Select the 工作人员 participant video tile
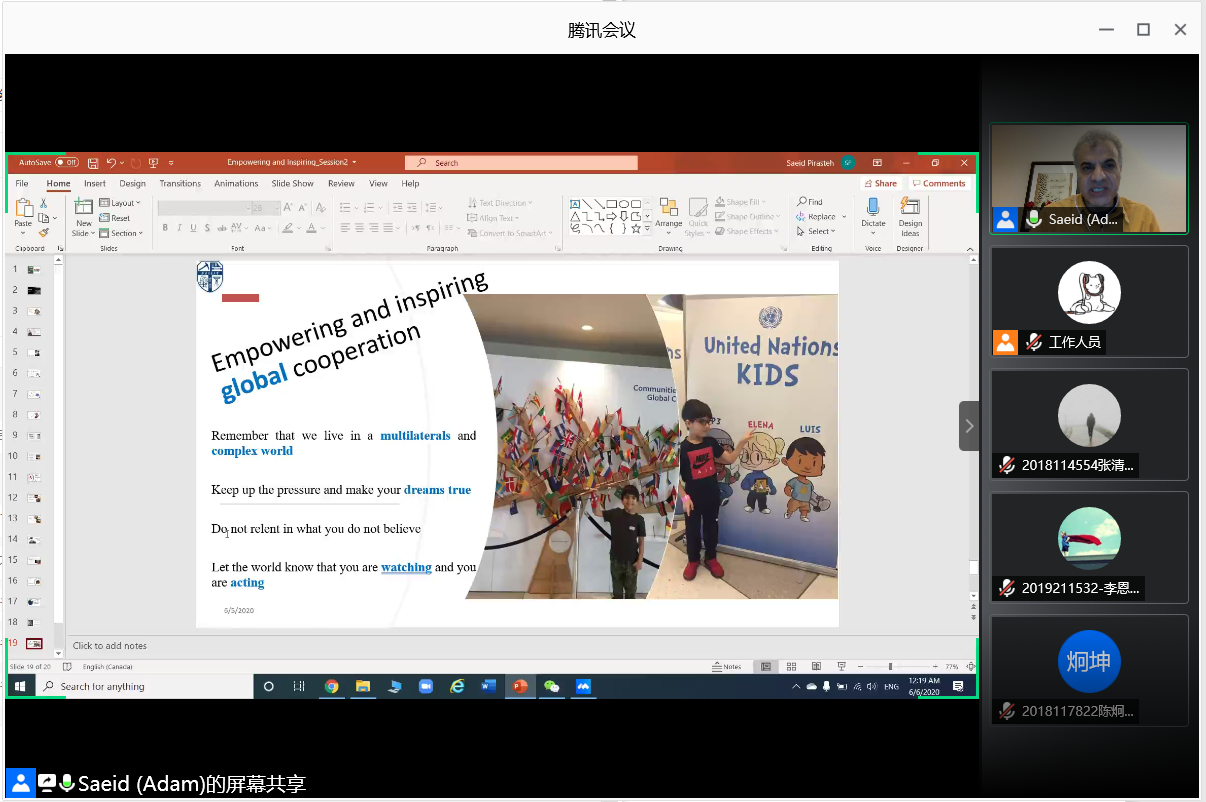Image resolution: width=1206 pixels, height=802 pixels. click(x=1089, y=302)
